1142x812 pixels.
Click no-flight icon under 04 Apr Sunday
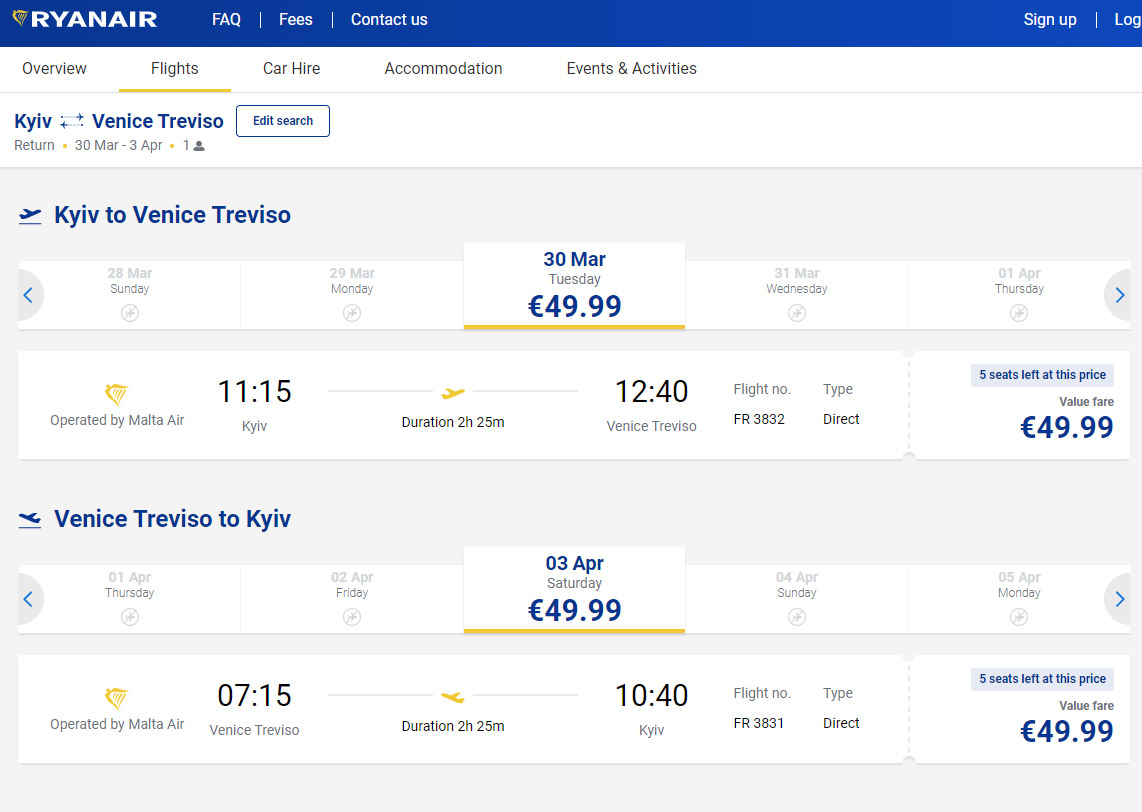[x=797, y=617]
